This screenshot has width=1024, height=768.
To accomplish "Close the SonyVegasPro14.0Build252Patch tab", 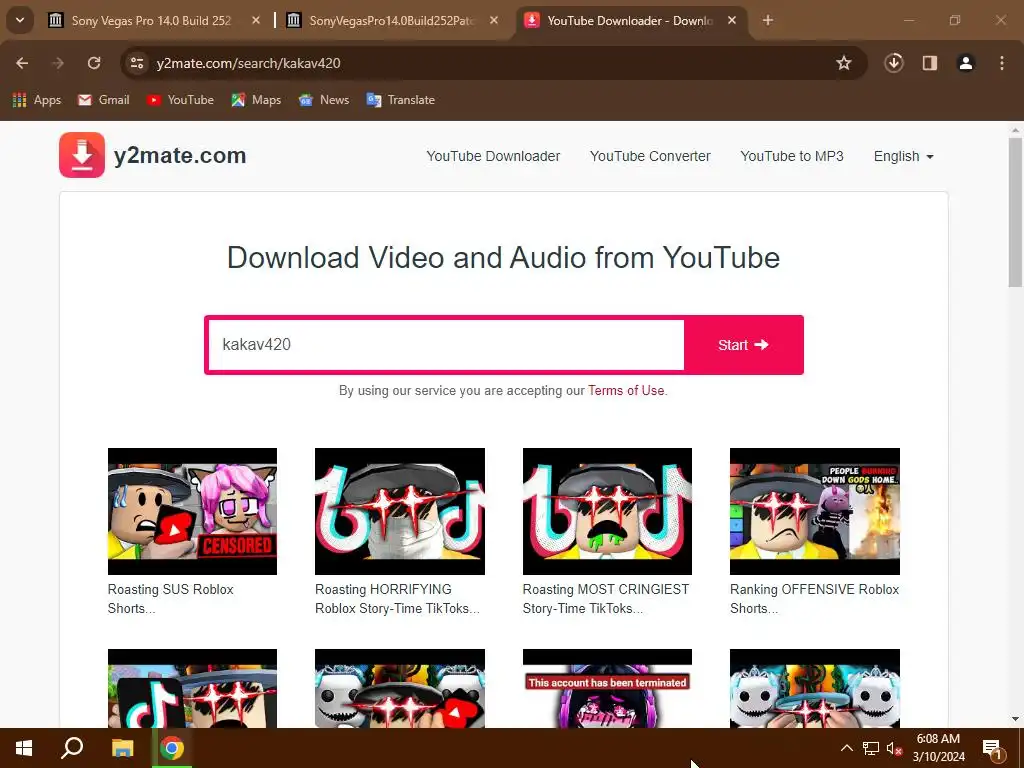I will coord(494,21).
